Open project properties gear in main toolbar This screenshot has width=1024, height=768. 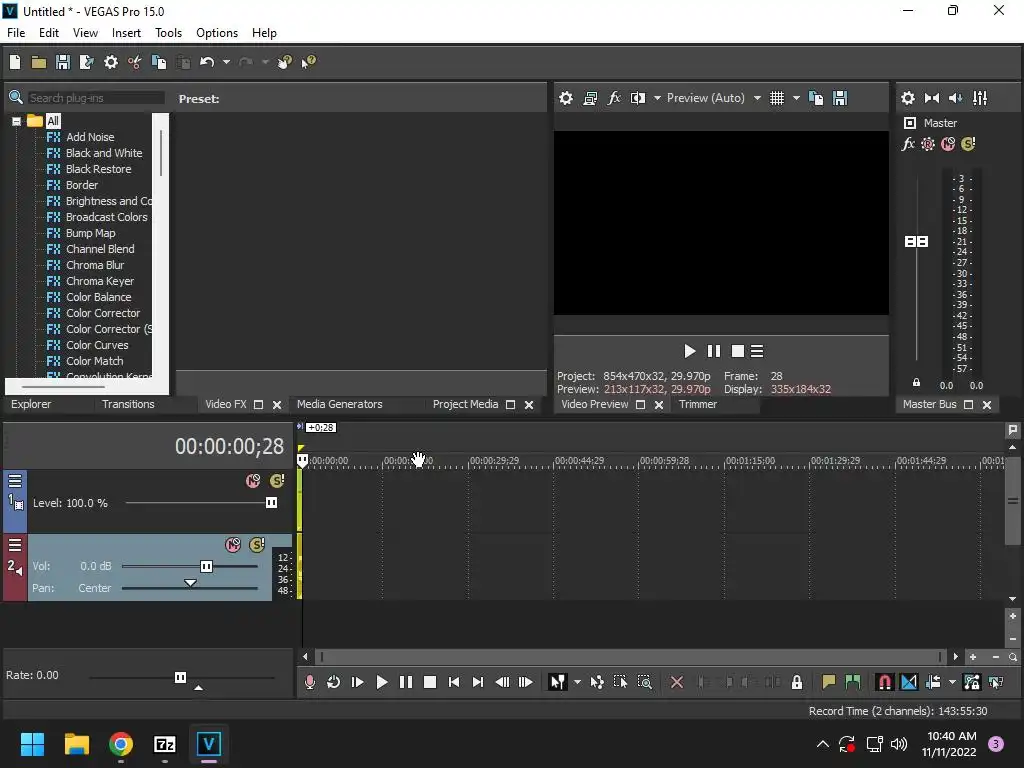tap(111, 62)
